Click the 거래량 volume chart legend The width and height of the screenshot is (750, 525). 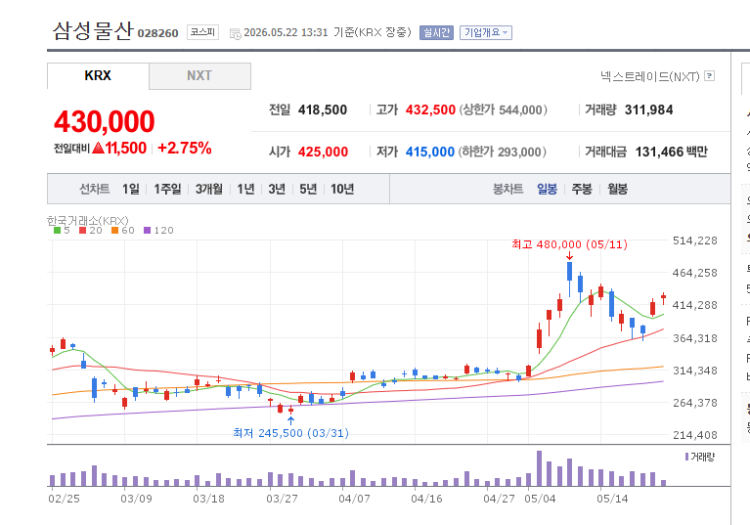click(700, 457)
